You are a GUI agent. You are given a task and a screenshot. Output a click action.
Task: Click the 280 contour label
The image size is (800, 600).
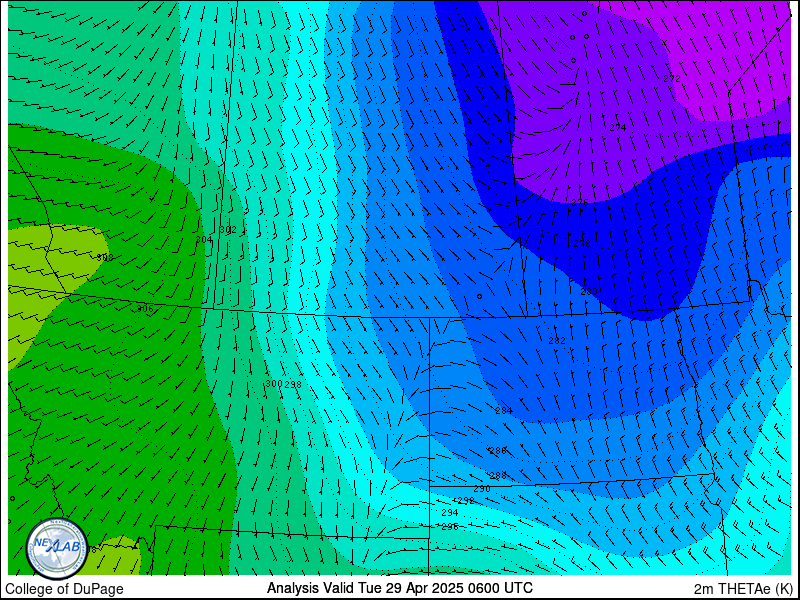[589, 292]
